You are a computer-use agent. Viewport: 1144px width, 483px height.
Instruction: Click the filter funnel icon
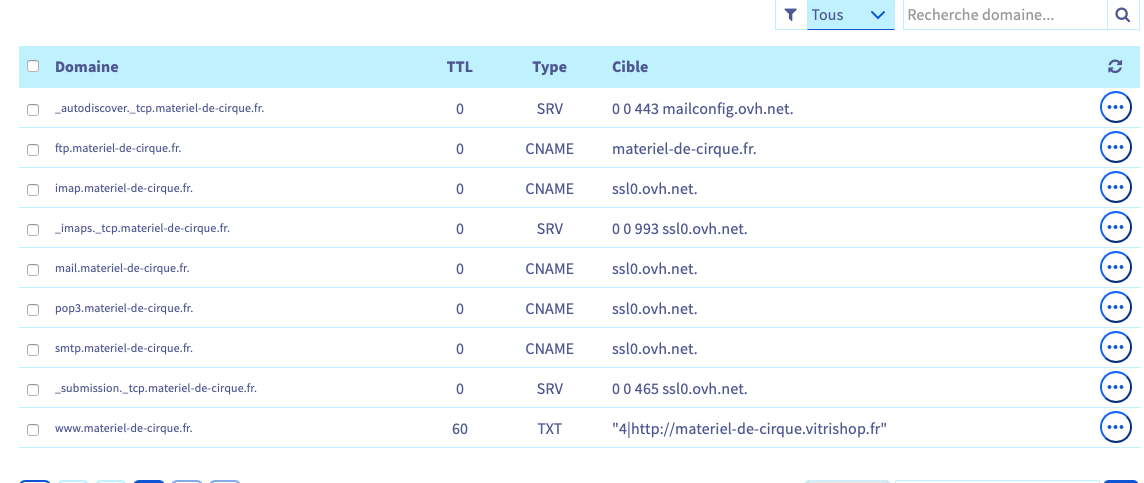(790, 15)
